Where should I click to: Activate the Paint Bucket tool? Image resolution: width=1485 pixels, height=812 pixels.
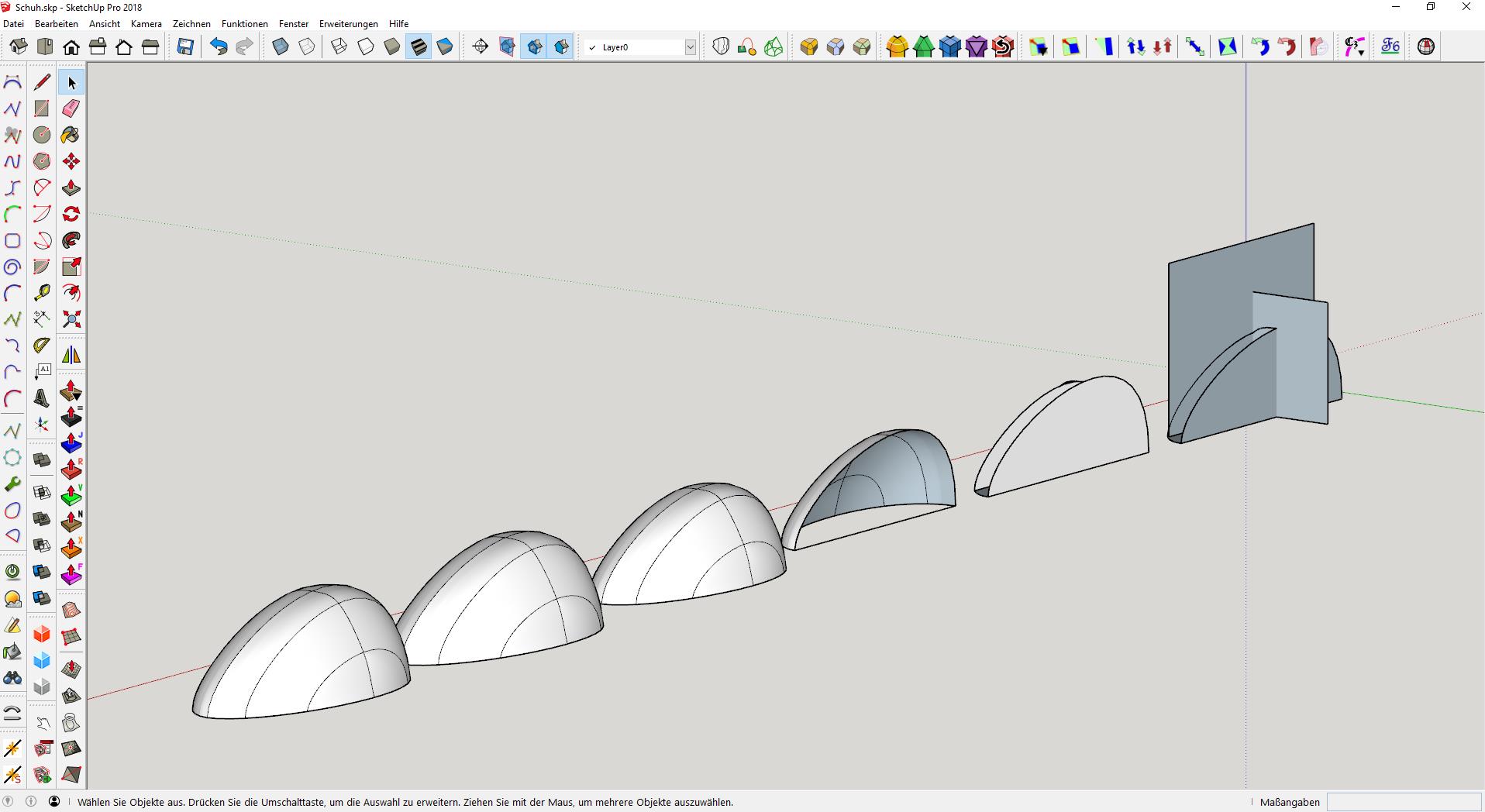pyautogui.click(x=71, y=135)
